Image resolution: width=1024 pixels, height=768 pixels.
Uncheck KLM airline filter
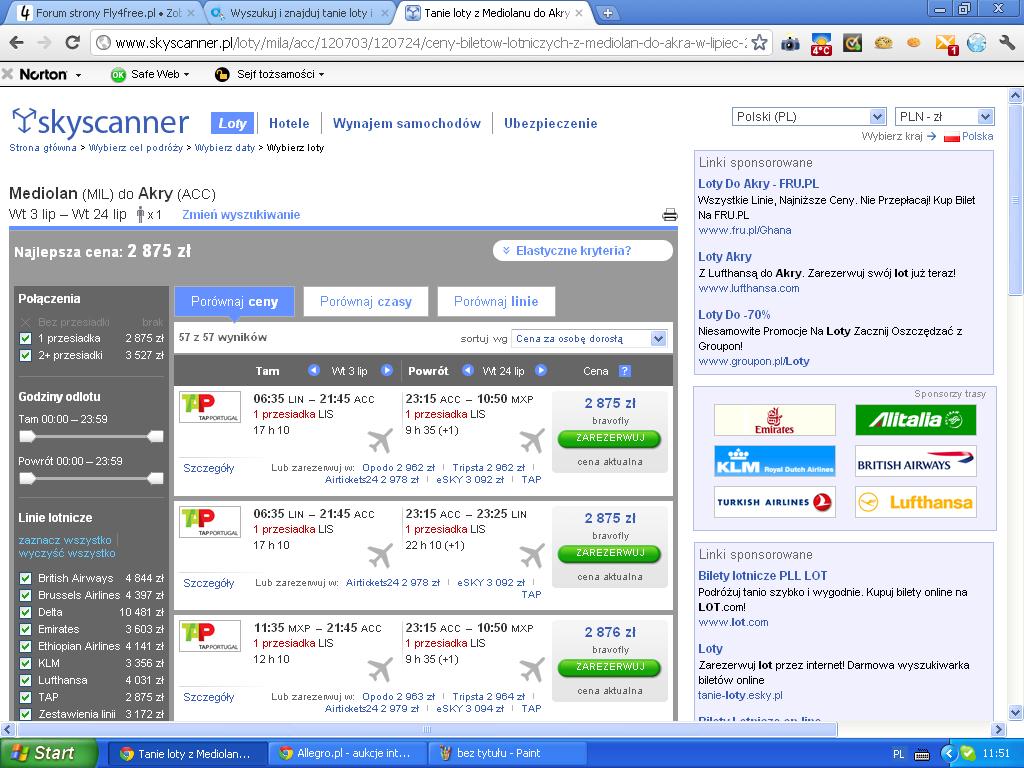[x=25, y=663]
